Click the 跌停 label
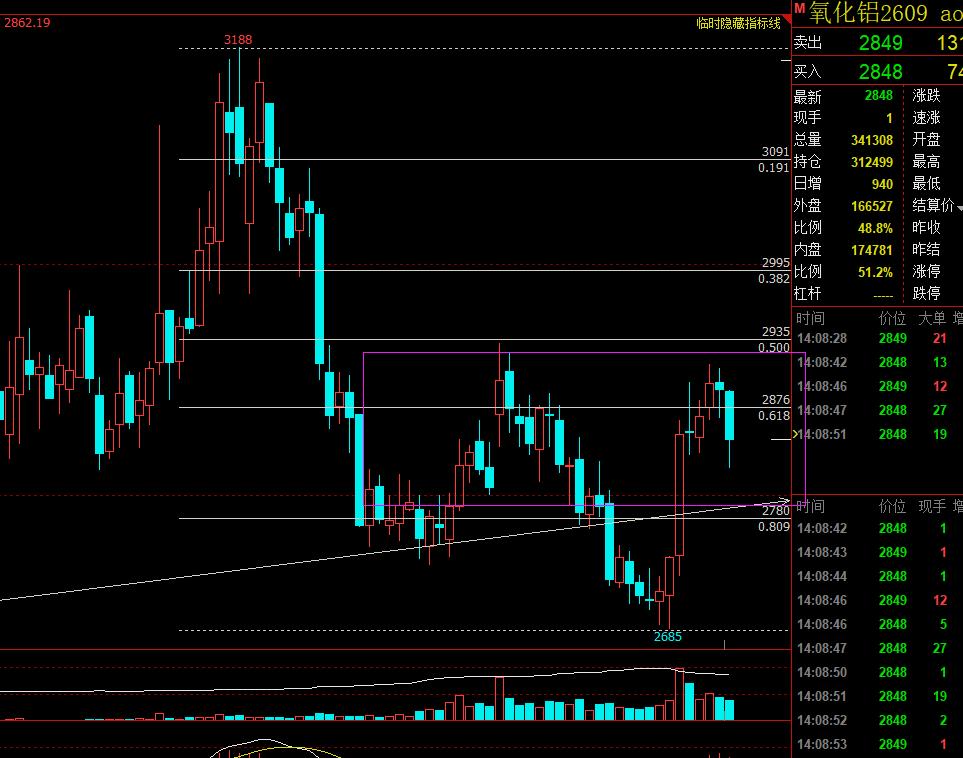963x758 pixels. click(x=926, y=294)
